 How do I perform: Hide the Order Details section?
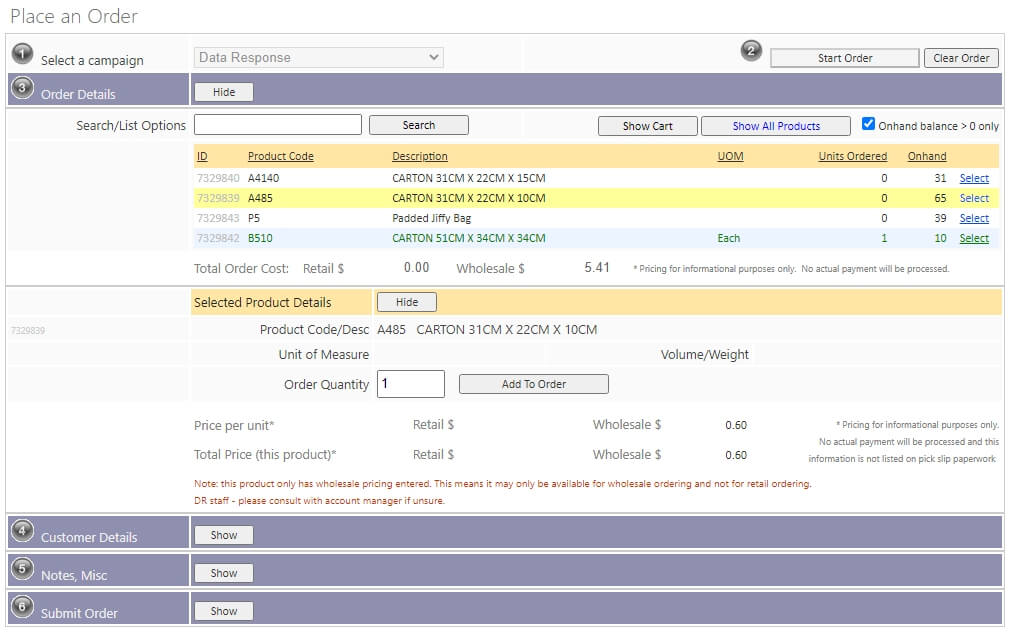click(x=224, y=92)
